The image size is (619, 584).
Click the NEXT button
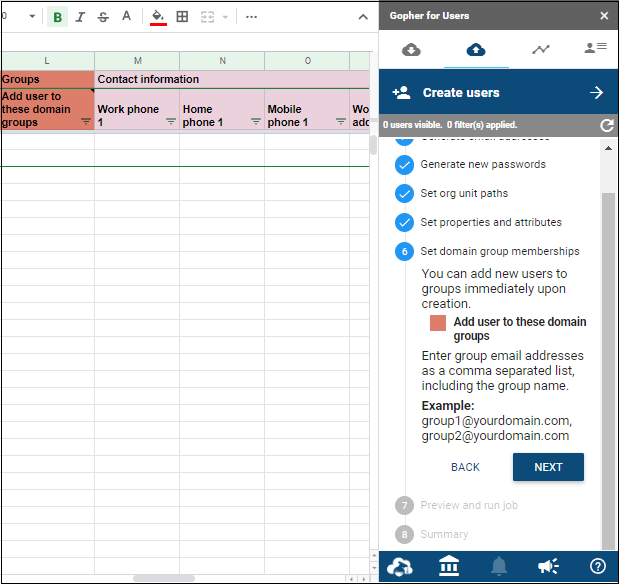(x=548, y=467)
